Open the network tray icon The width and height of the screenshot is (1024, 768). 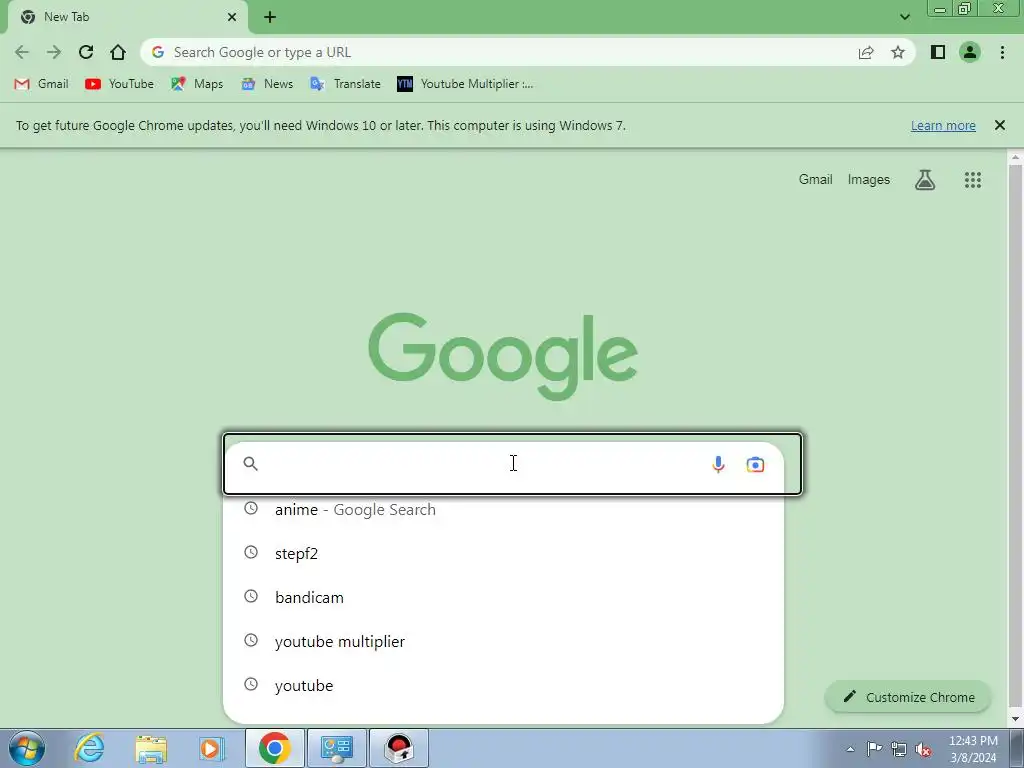(x=899, y=749)
